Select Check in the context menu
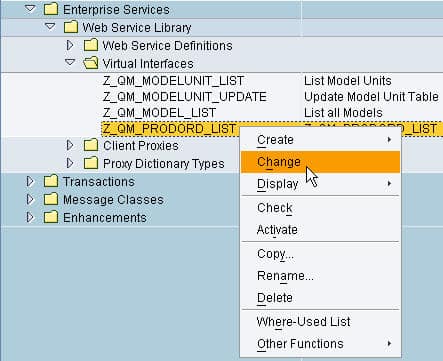The width and height of the screenshot is (443, 361). coord(320,208)
